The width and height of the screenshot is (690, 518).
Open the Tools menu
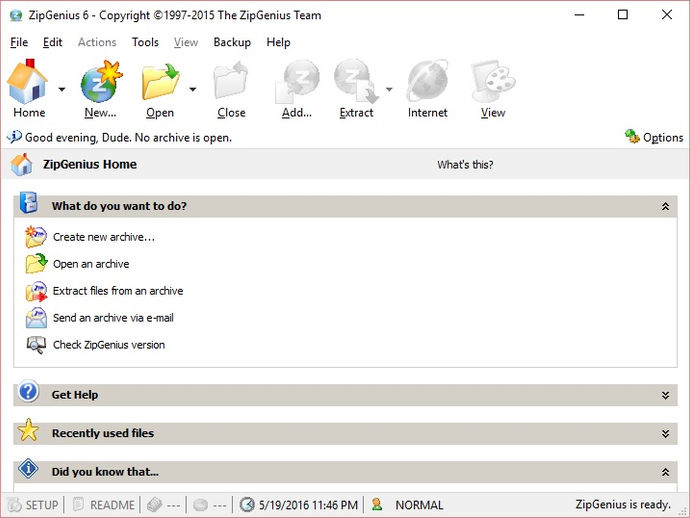(x=145, y=42)
